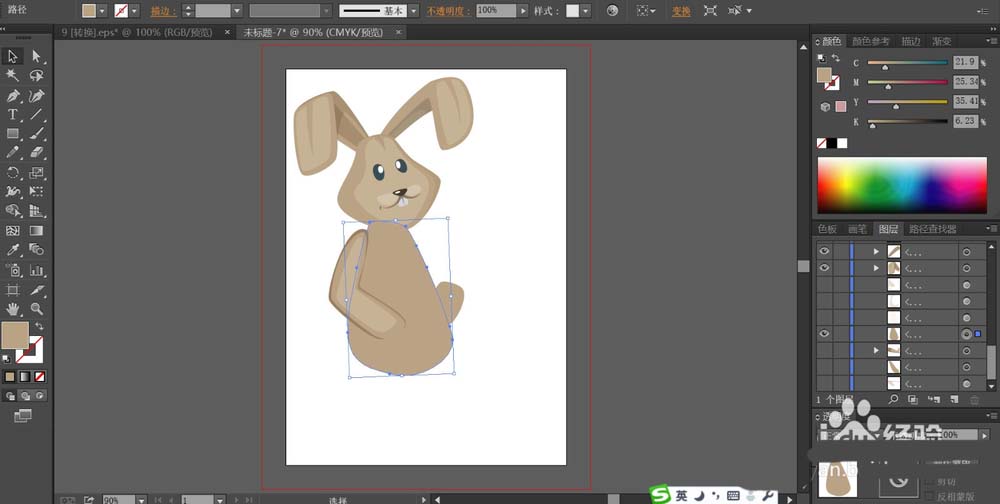Select the Hand tool
This screenshot has width=1000, height=504.
point(13,309)
